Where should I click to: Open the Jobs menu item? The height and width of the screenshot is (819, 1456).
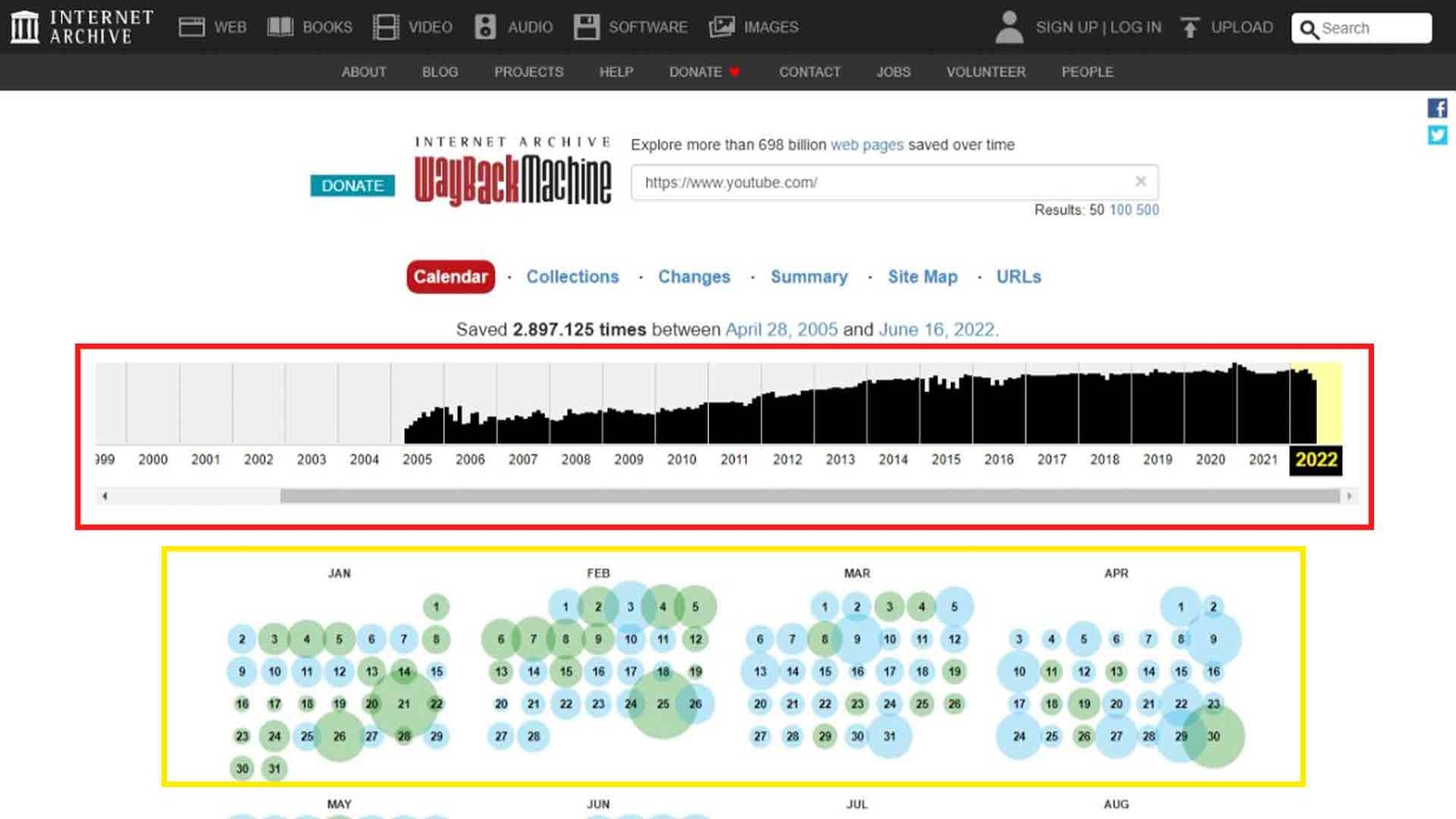click(894, 72)
